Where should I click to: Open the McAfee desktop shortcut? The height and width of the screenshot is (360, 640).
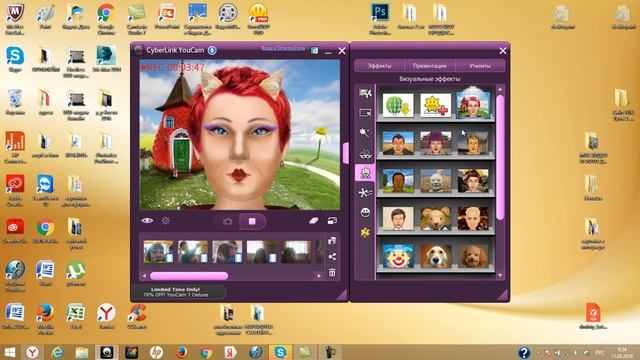coord(15,18)
